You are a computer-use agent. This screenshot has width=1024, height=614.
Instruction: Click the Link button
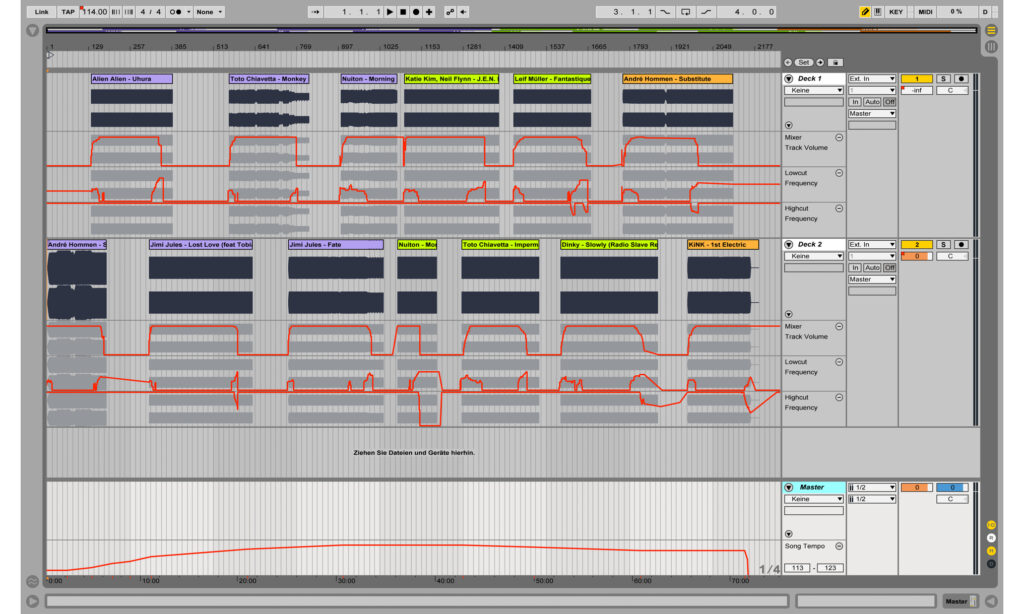41,12
